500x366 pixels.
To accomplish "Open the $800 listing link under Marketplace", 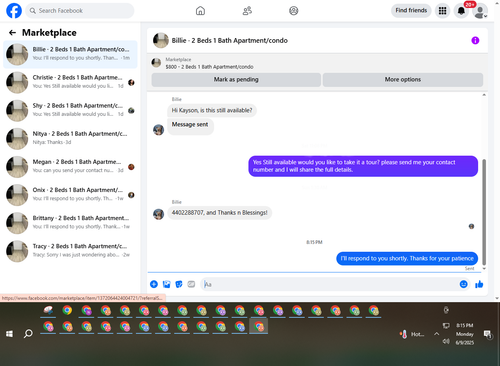I will [209, 67].
